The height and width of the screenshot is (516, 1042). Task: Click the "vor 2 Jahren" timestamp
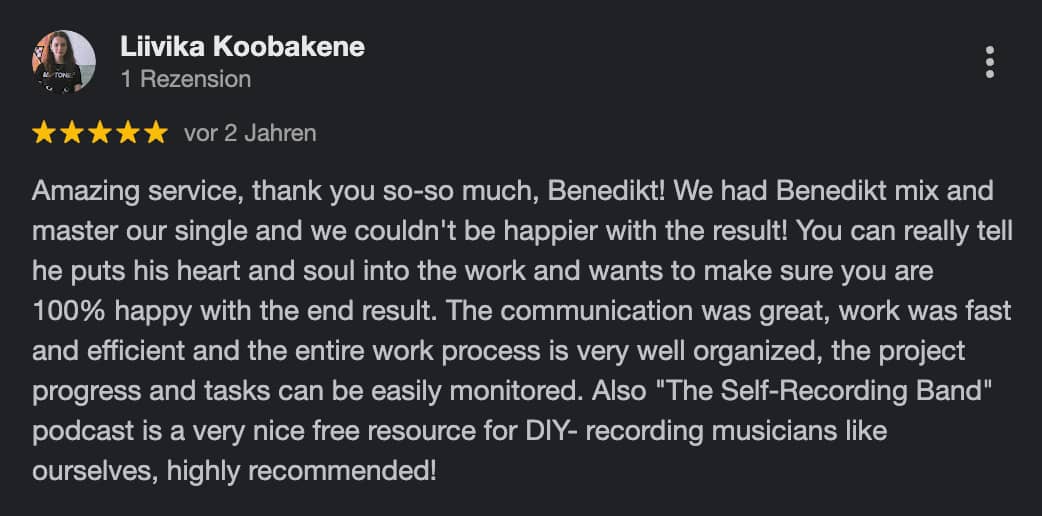(250, 133)
